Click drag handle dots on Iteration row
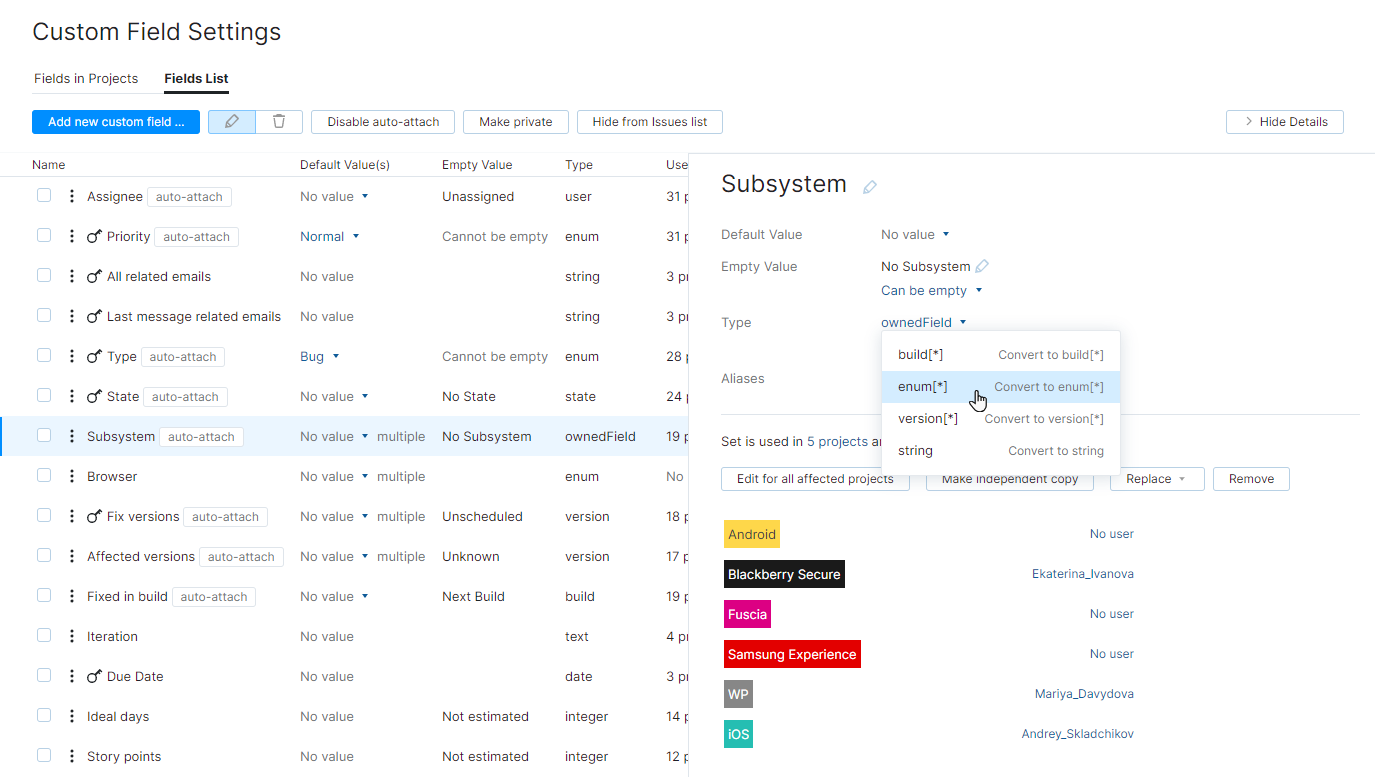 (x=71, y=636)
